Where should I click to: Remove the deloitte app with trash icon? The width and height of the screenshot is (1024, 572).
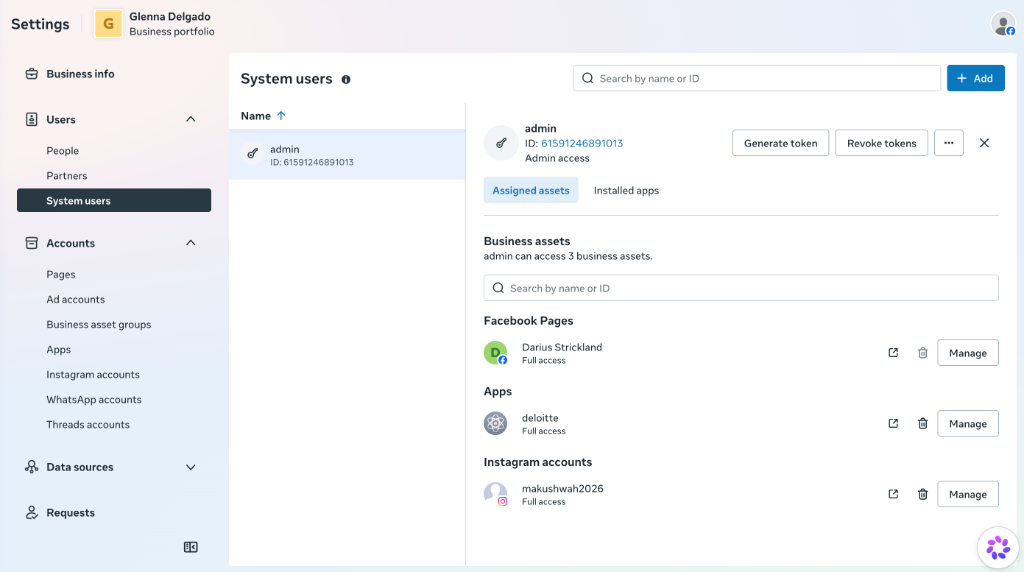pos(923,424)
